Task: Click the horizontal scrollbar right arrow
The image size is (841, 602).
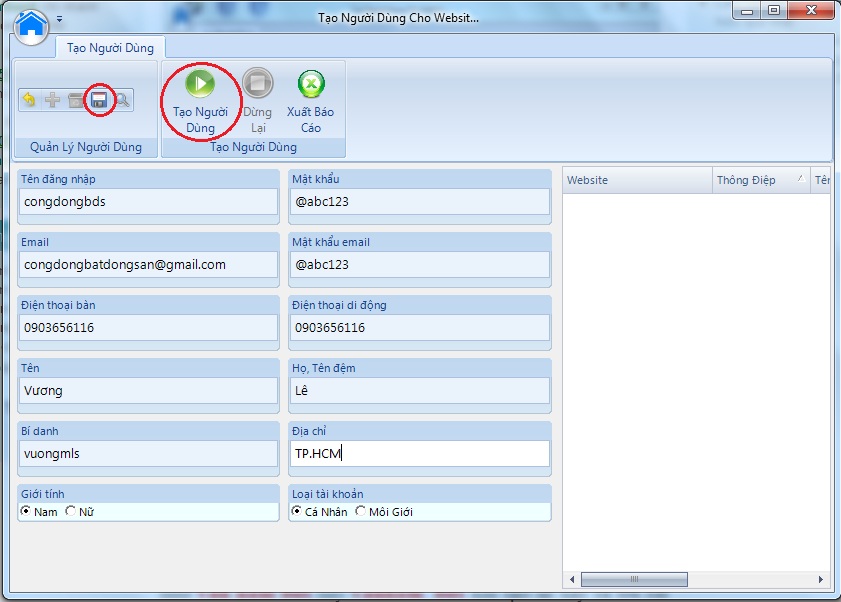Action: point(821,579)
